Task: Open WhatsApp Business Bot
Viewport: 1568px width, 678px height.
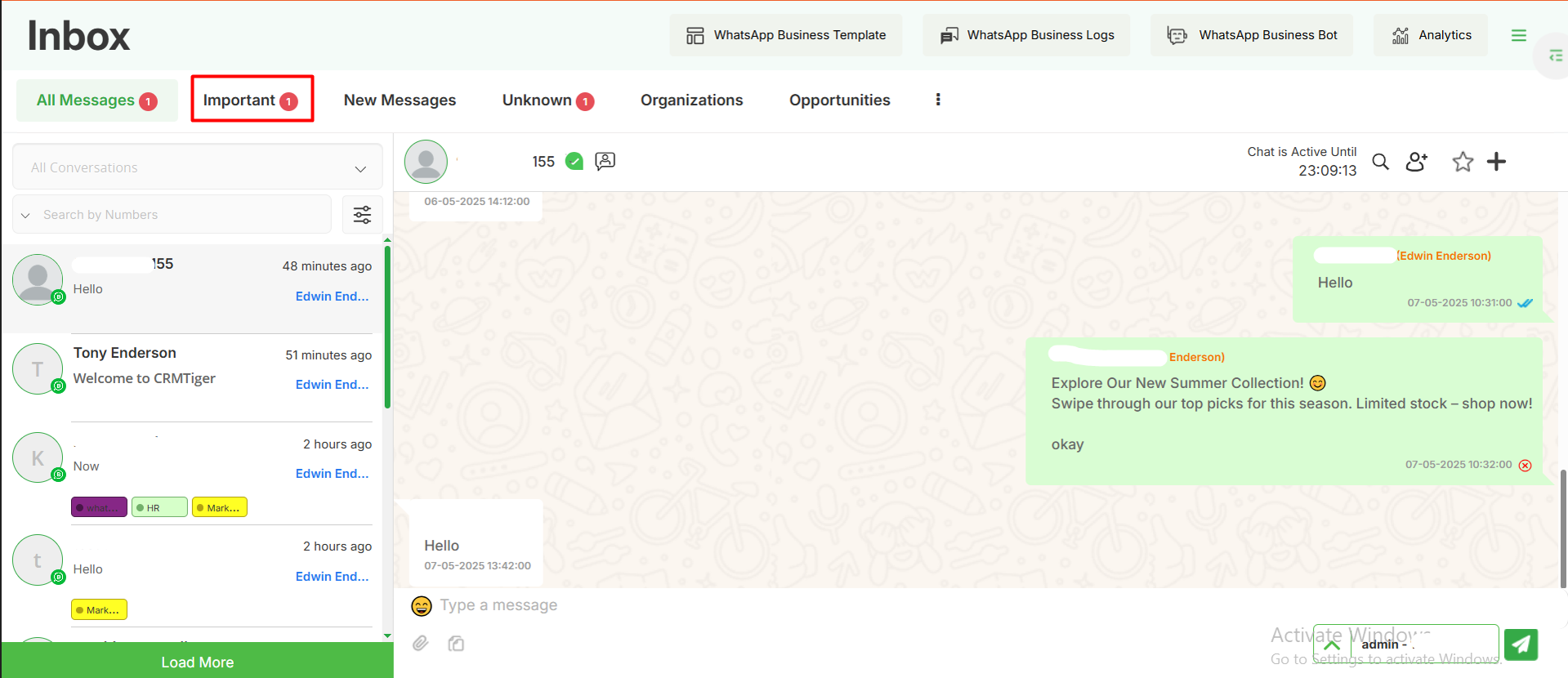Action: click(x=1252, y=35)
